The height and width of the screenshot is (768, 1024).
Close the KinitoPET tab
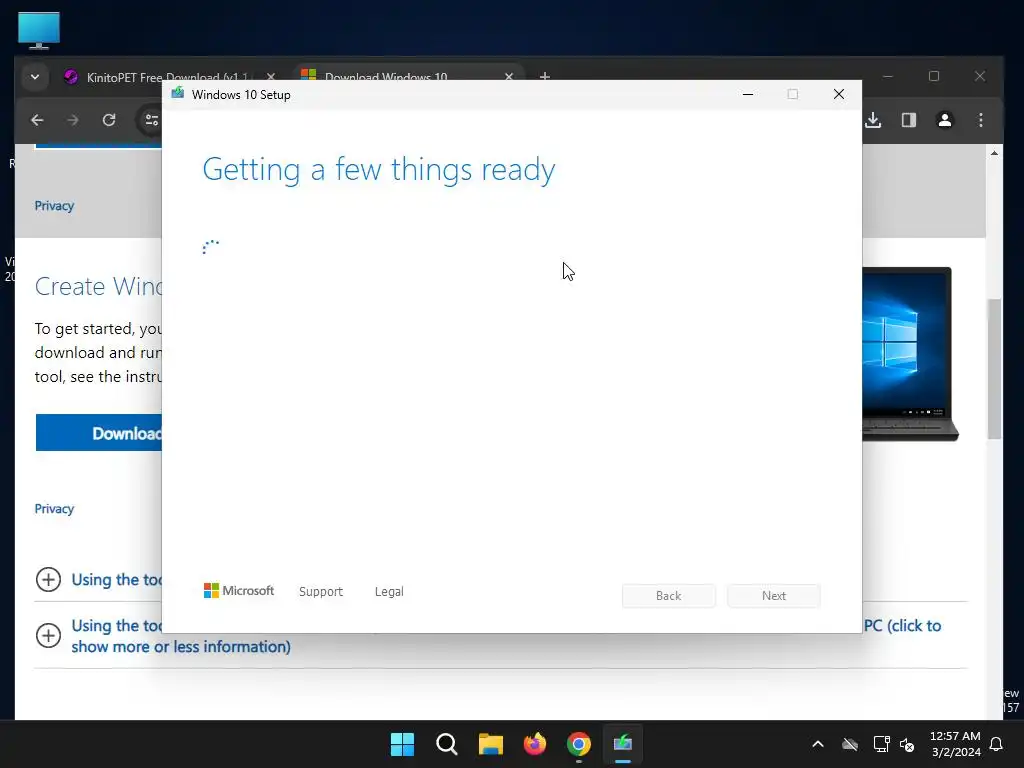(271, 77)
